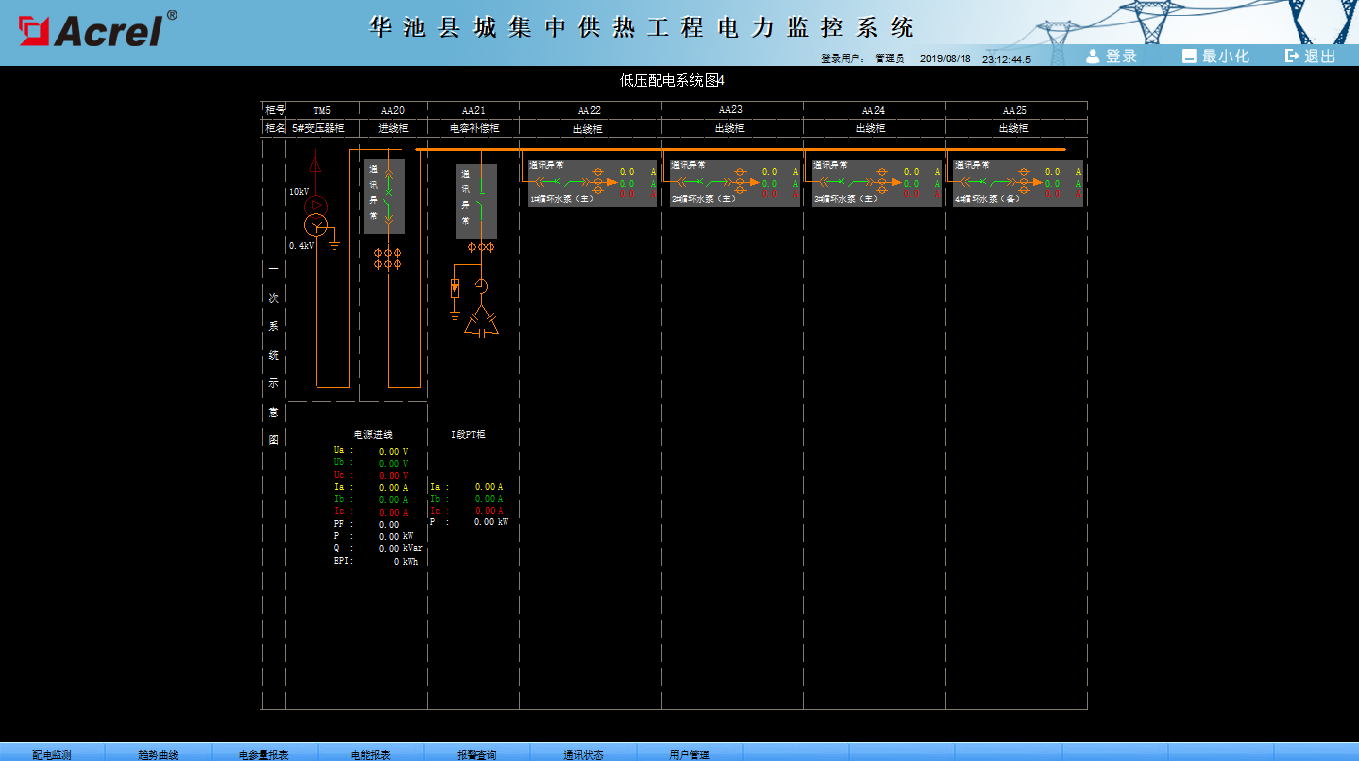This screenshot has width=1359, height=761.
Task: Click the orange load arrow of 3#循环水泵
Action: point(896,183)
